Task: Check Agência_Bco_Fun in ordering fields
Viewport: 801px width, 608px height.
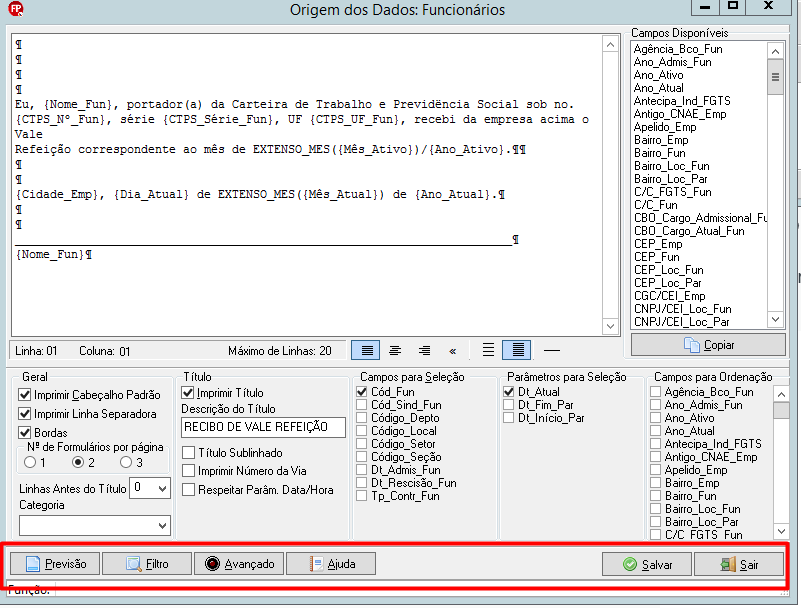Action: coord(655,392)
